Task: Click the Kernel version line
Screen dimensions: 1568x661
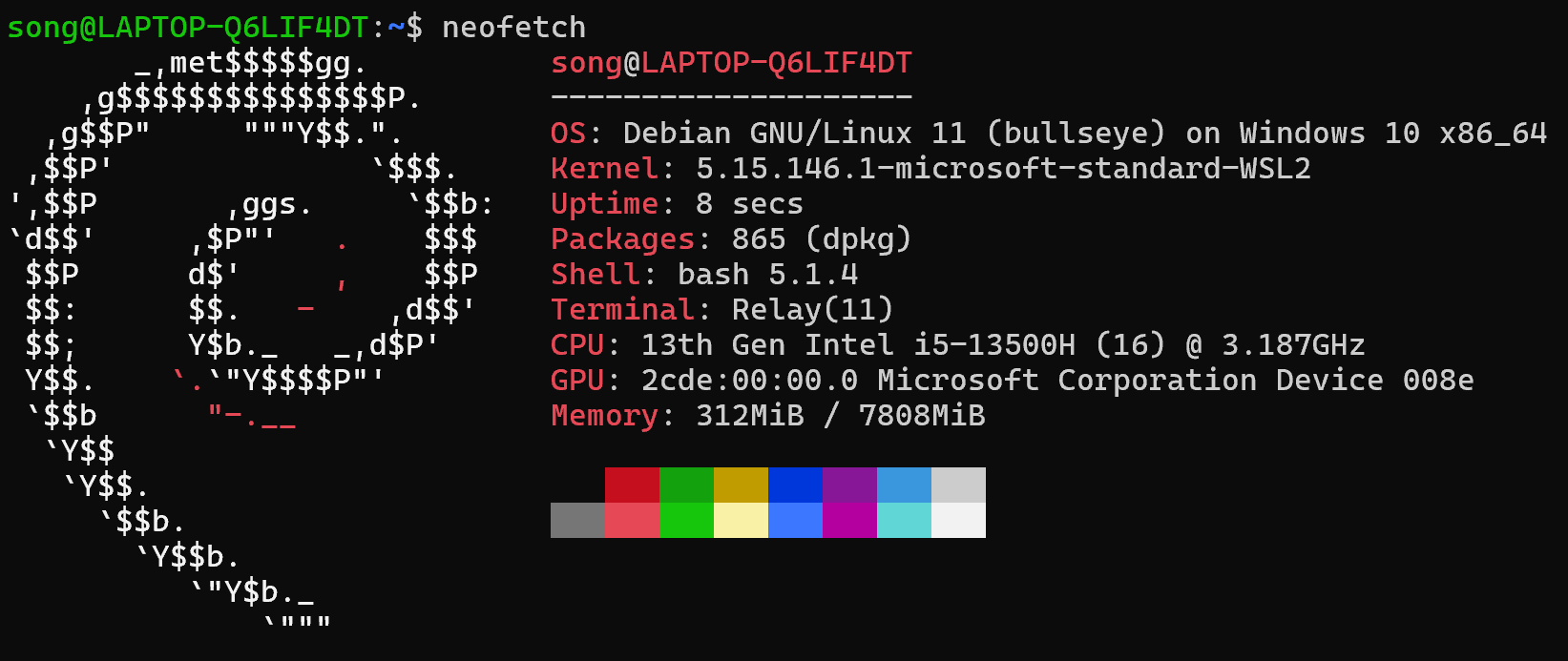Action: (x=930, y=169)
